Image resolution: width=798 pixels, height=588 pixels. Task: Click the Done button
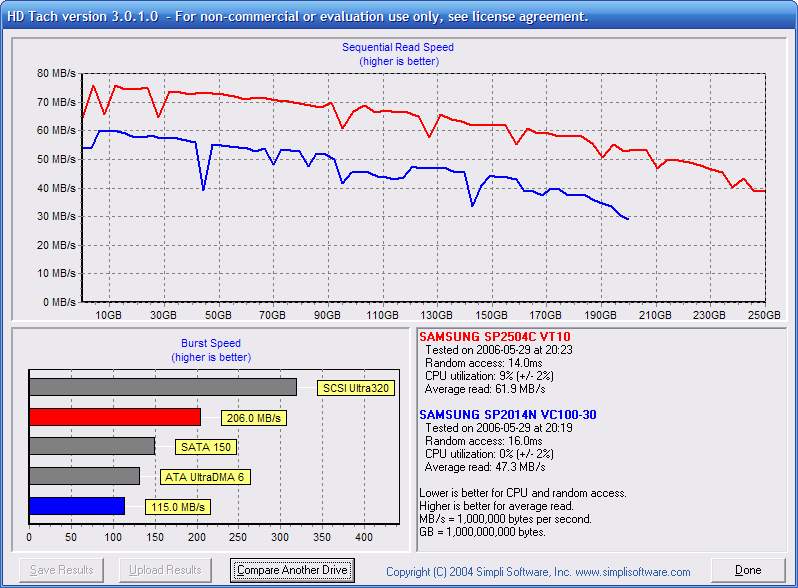748,570
